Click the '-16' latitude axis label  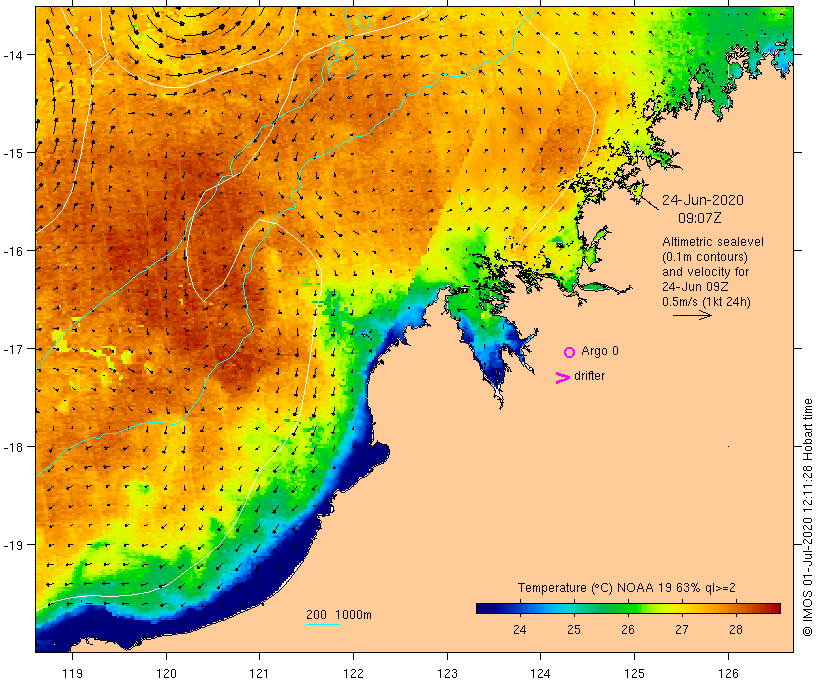coord(12,251)
